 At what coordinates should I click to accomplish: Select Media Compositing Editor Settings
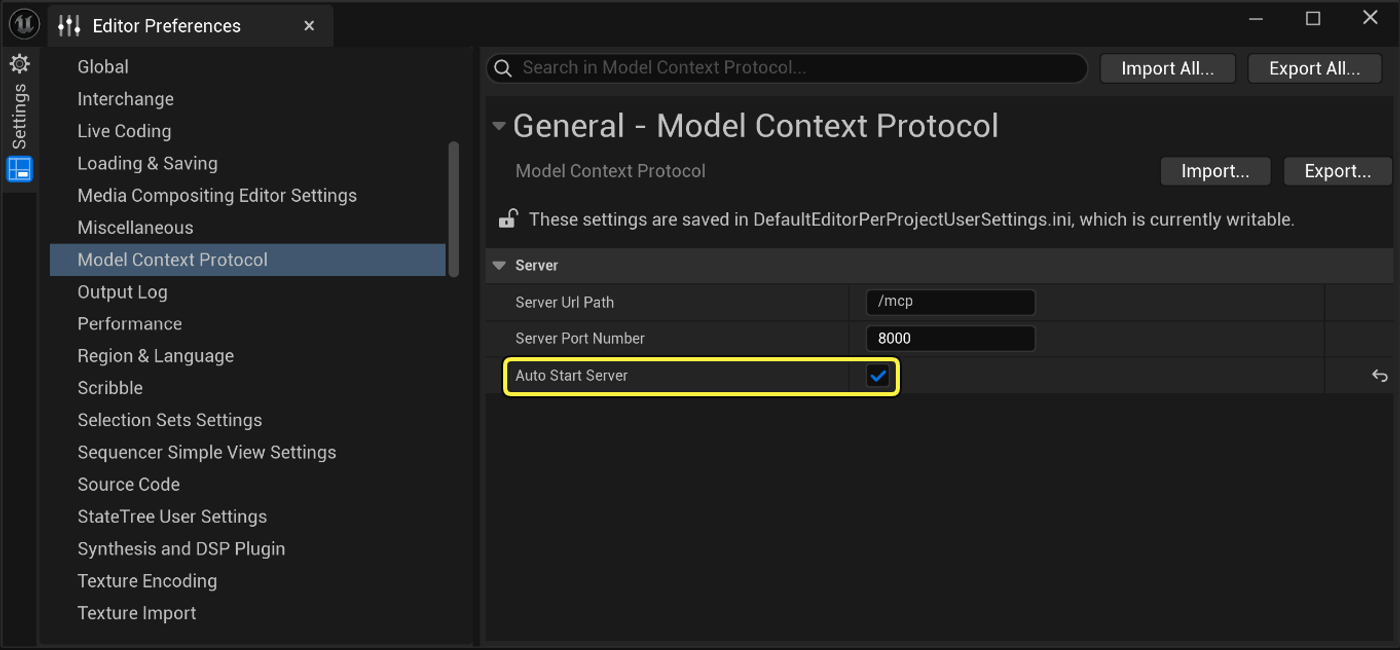point(217,195)
